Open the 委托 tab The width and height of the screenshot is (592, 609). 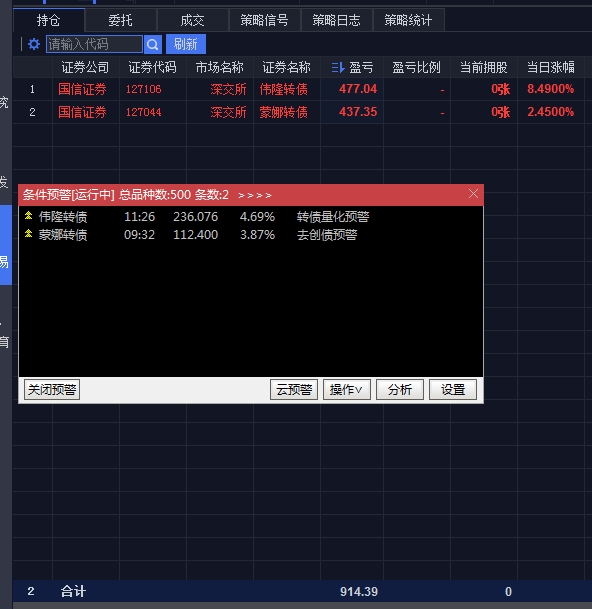click(x=120, y=20)
